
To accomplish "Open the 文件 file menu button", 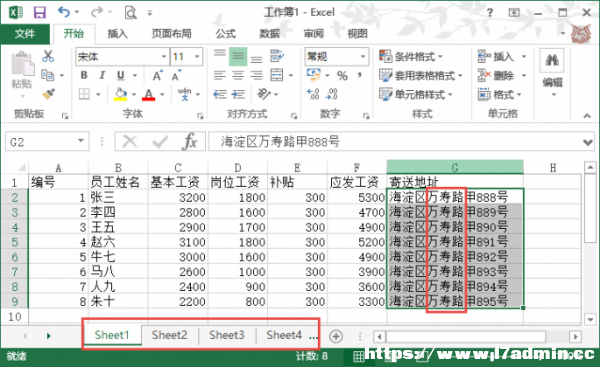I will pos(25,34).
